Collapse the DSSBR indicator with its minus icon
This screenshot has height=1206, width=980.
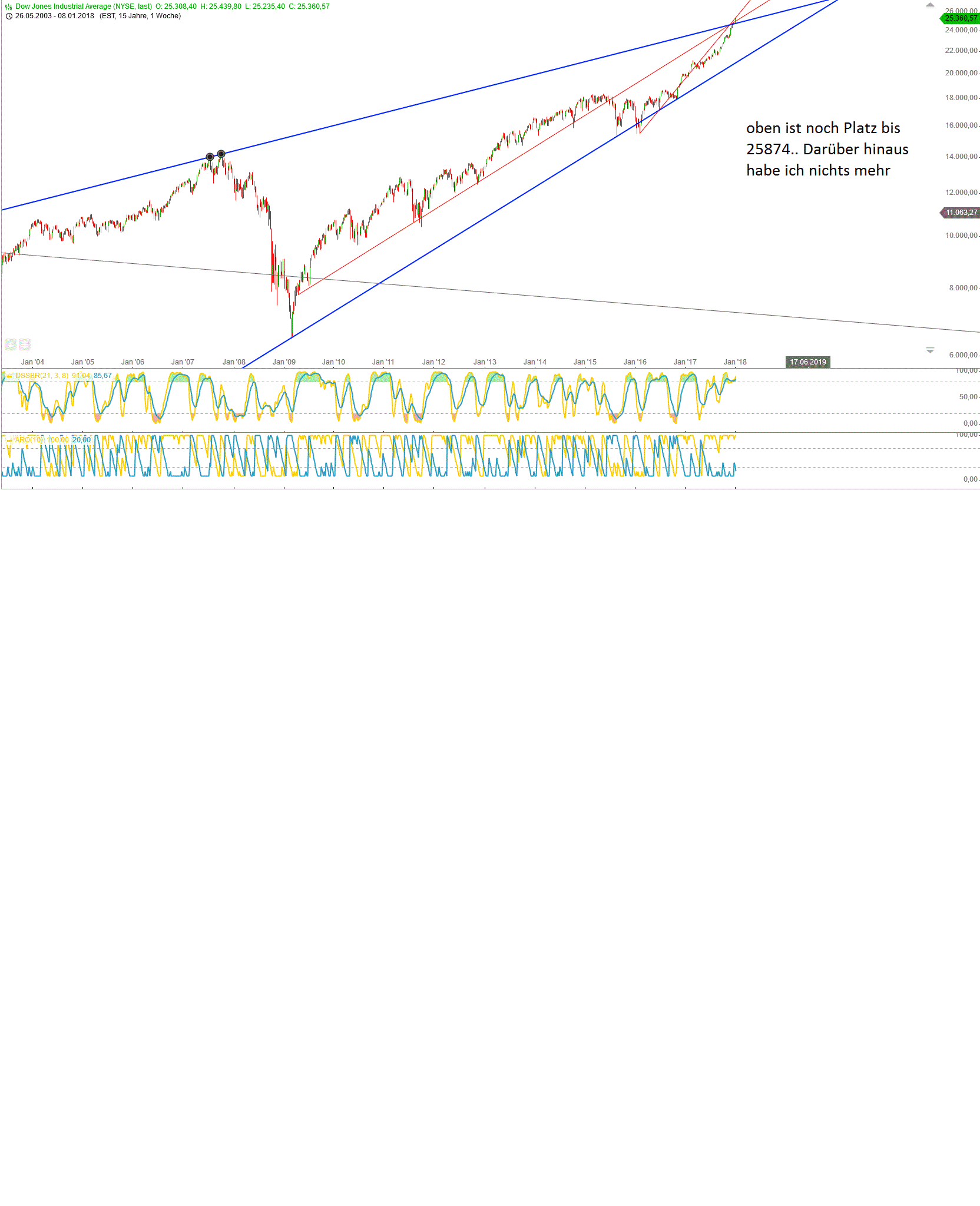coord(9,376)
